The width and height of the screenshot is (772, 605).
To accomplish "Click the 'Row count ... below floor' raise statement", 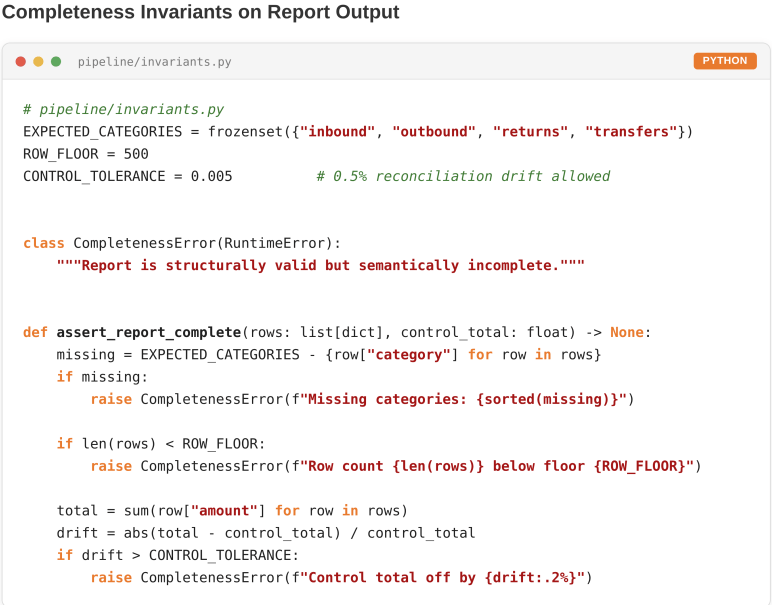I will 396,466.
